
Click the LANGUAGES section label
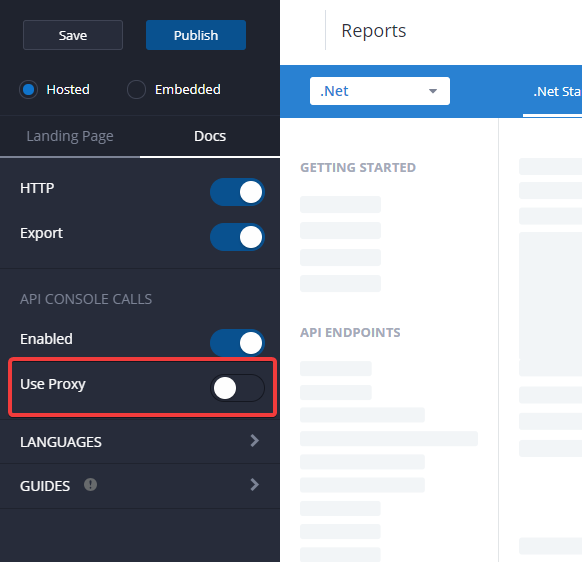61,442
